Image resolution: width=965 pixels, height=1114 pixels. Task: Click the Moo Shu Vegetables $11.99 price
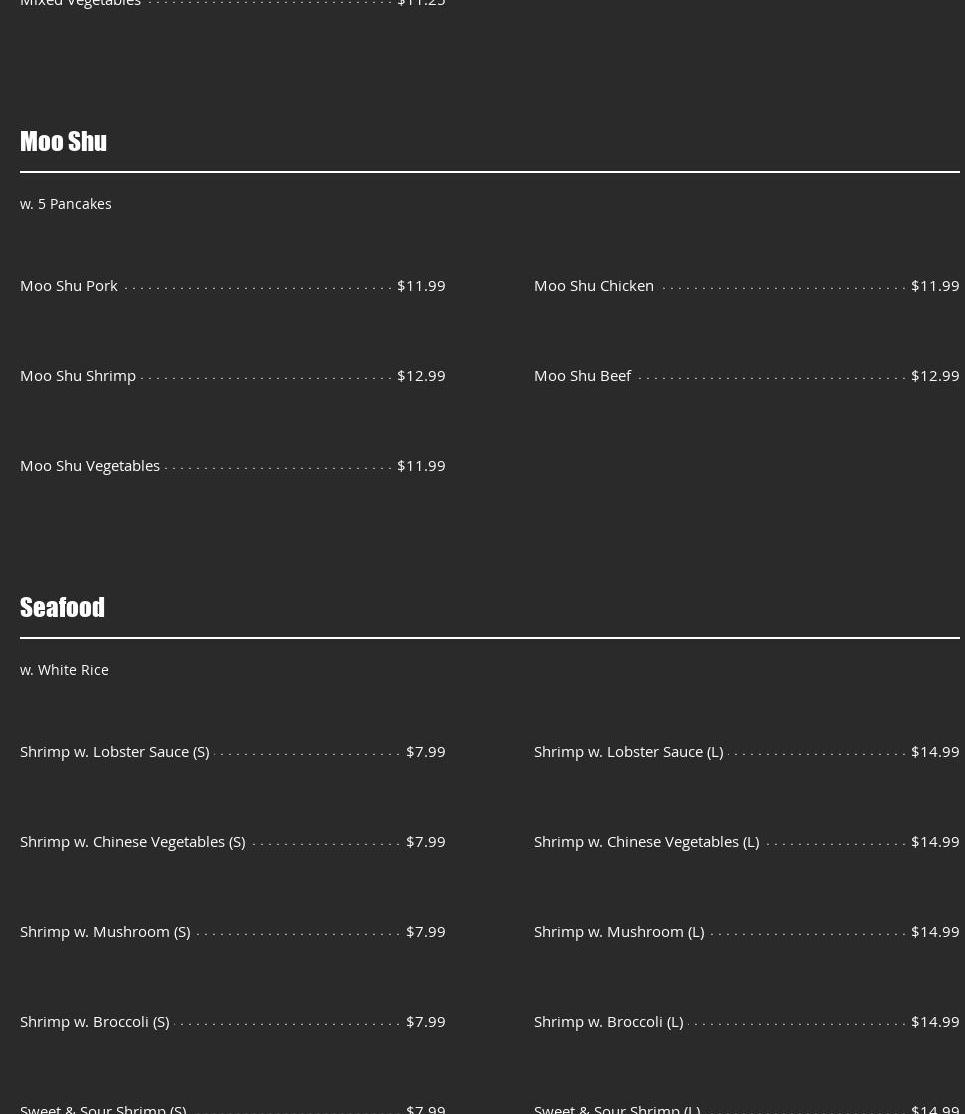point(421,465)
